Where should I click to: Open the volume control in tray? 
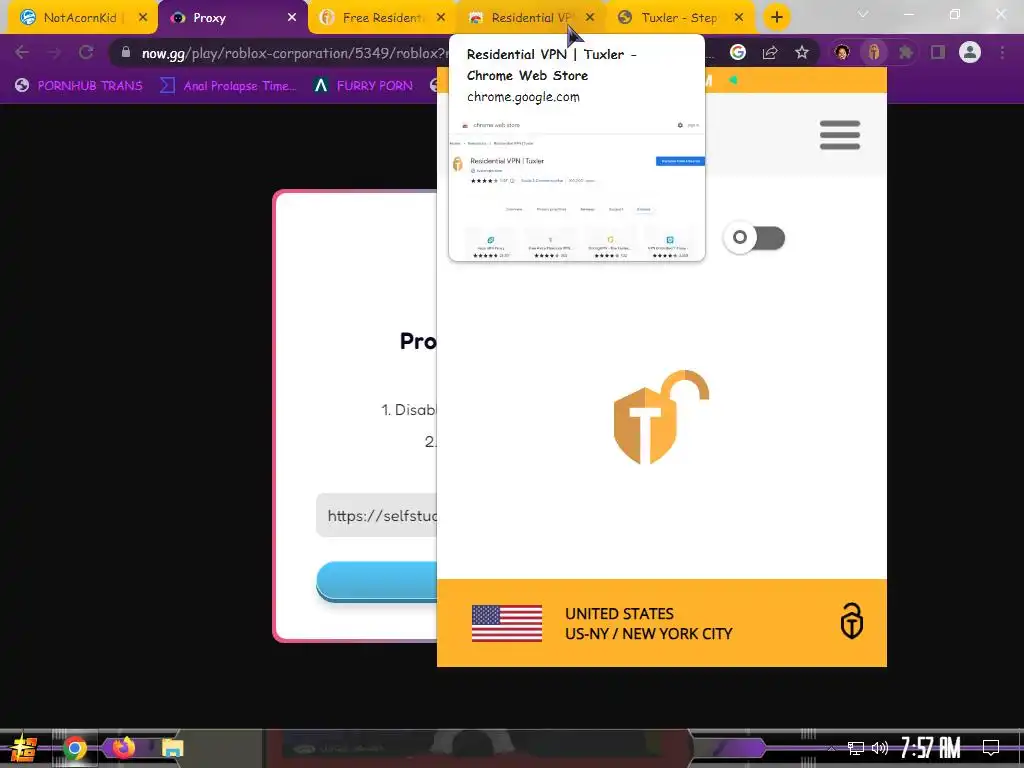click(880, 748)
